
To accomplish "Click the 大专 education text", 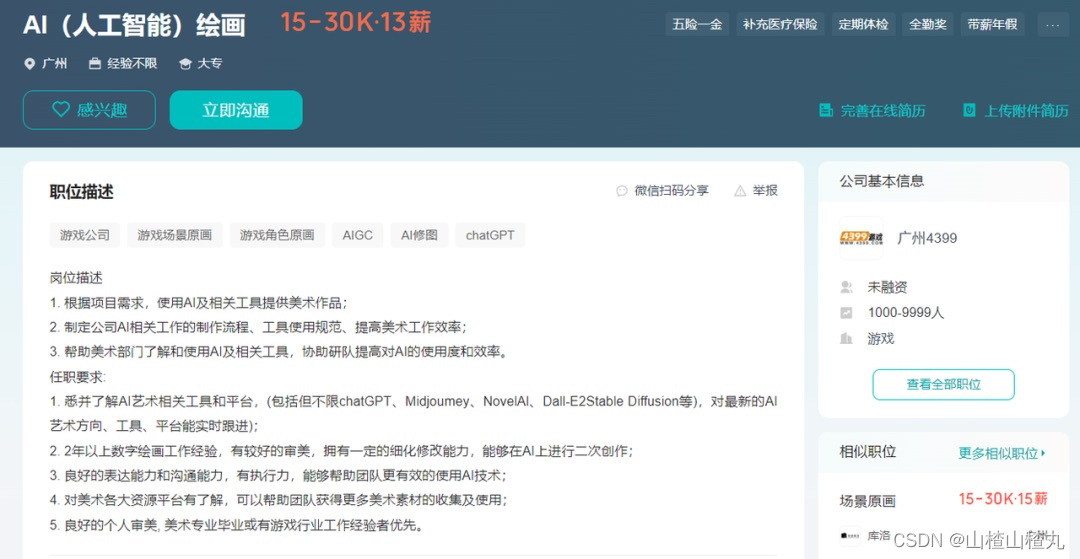I will 210,64.
